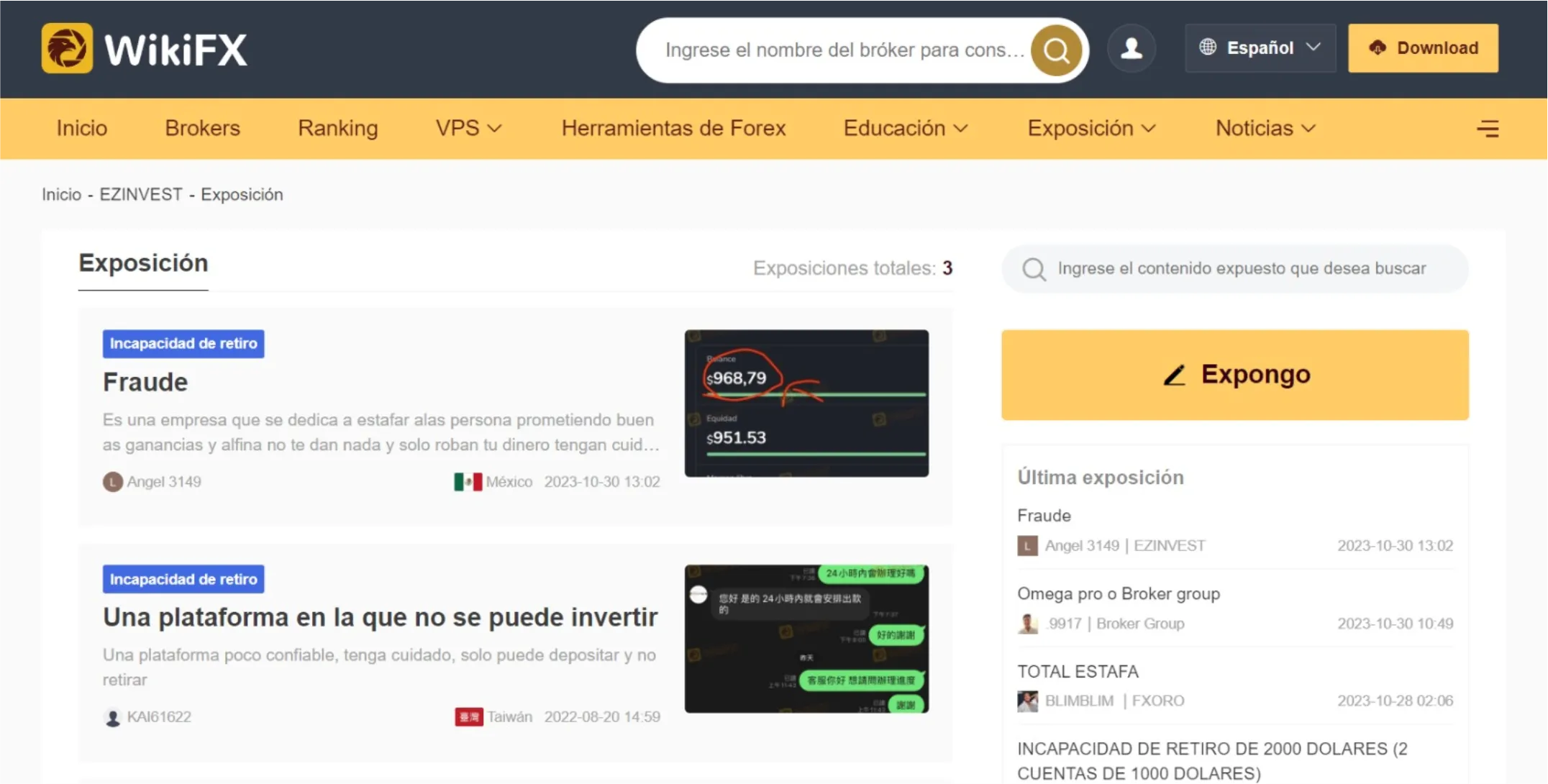Open the Ranking menu item
This screenshot has width=1548, height=784.
pyautogui.click(x=338, y=128)
